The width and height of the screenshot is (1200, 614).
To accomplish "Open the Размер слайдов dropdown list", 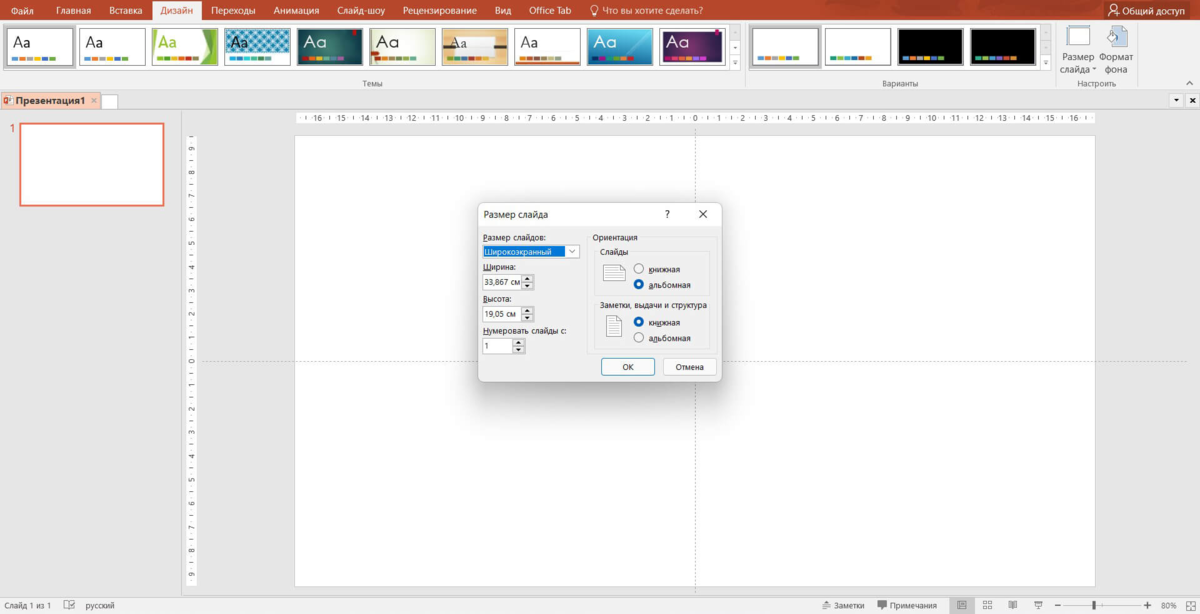I will (x=572, y=251).
